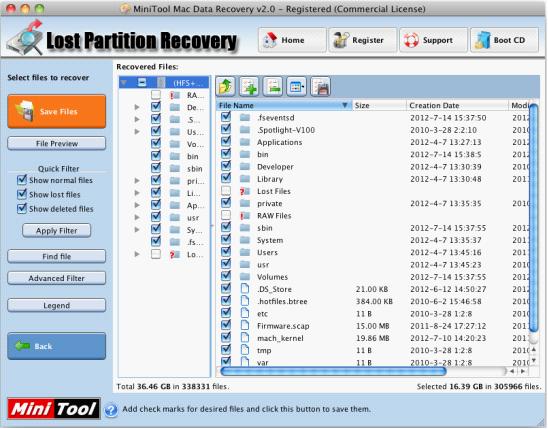Click the Lost Files question-mark folder icon
Image resolution: width=548 pixels, height=429 pixels.
(x=245, y=191)
